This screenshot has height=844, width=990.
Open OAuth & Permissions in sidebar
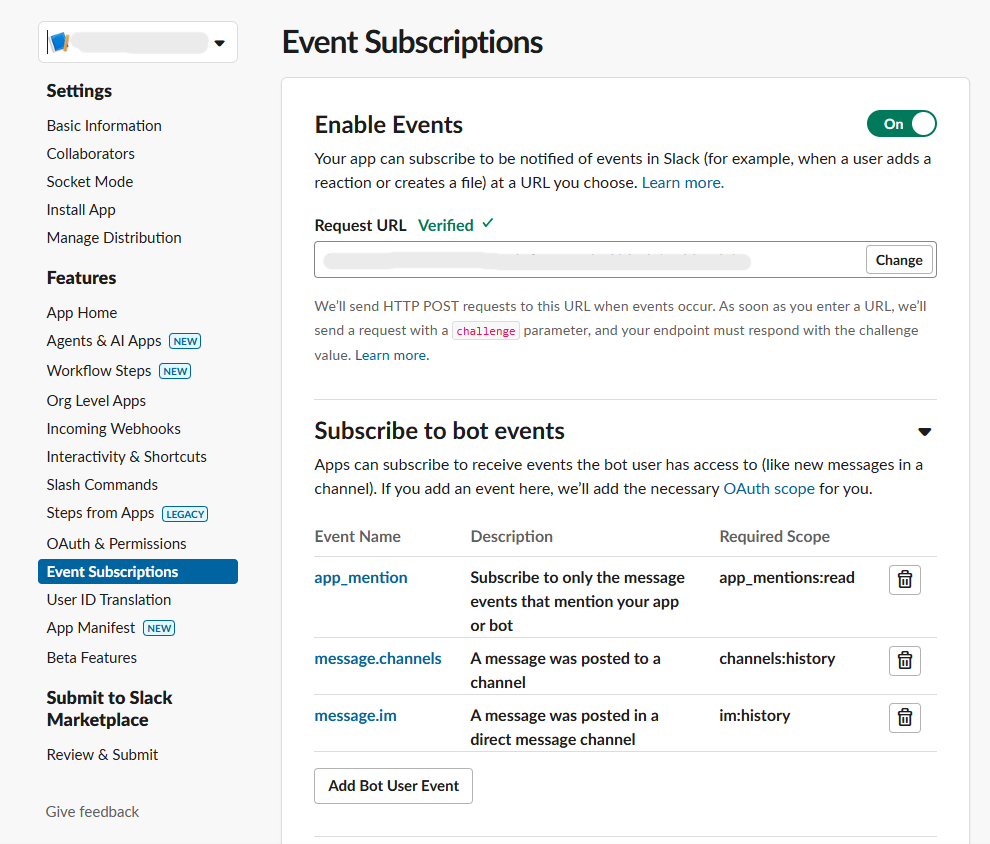pos(116,543)
